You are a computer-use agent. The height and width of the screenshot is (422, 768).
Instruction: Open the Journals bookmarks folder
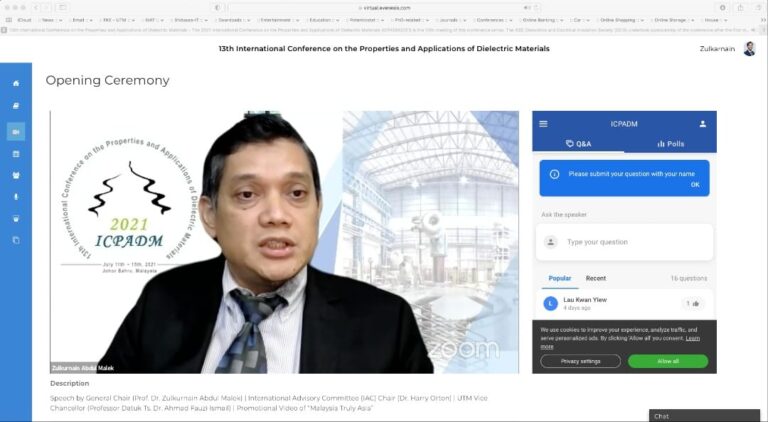[x=451, y=20]
